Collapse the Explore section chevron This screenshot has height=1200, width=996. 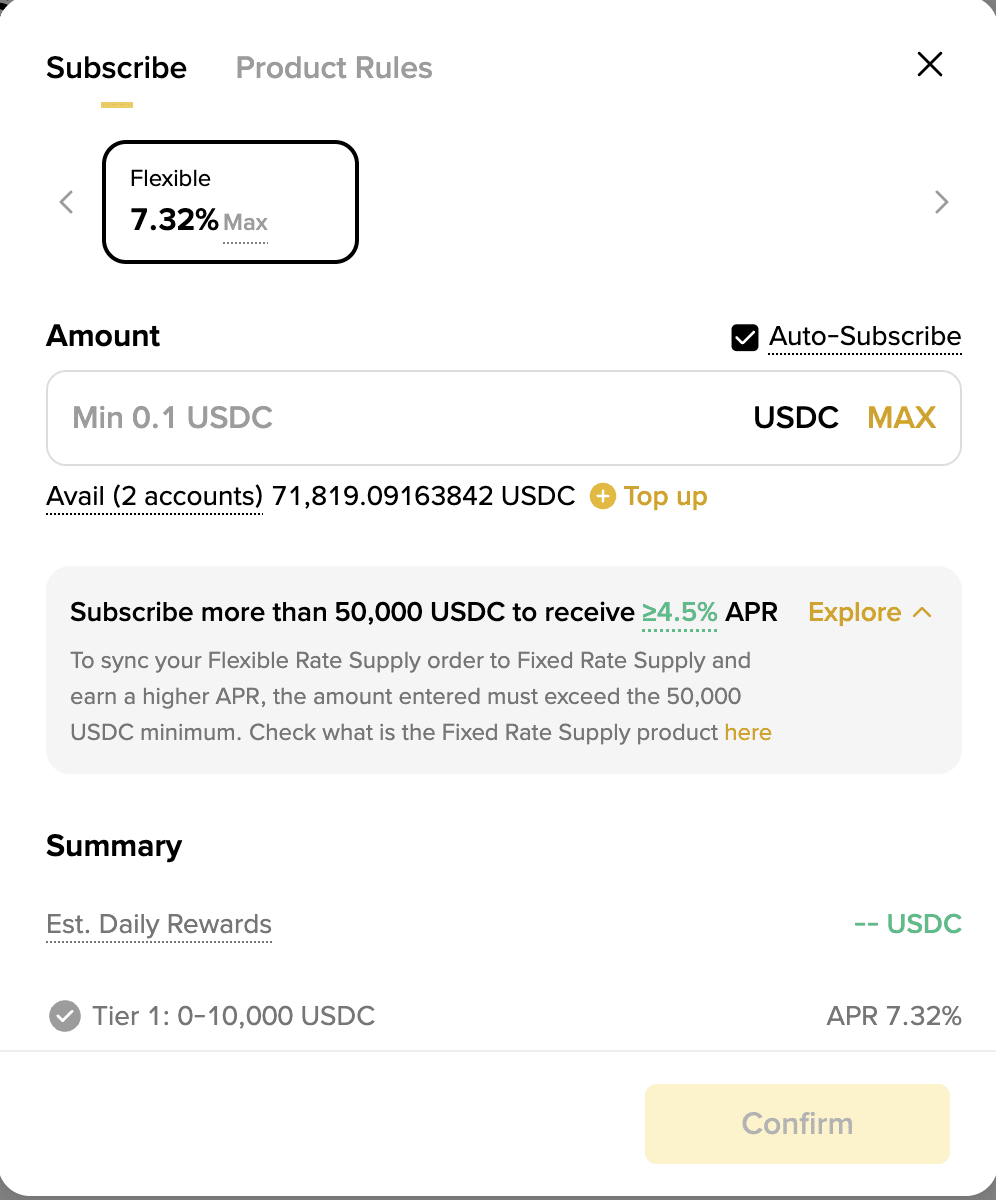[x=923, y=612]
